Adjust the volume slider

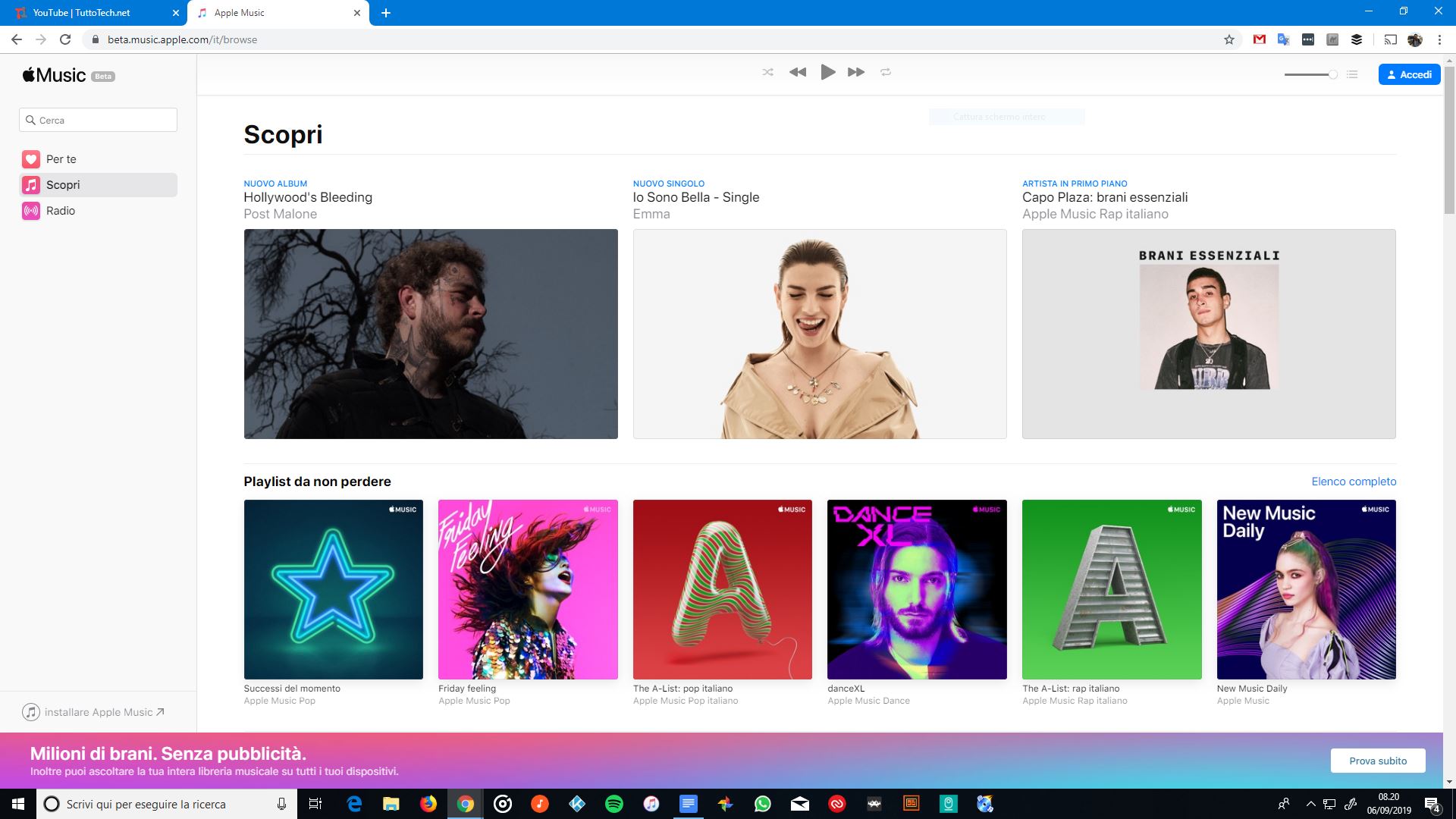point(1310,75)
